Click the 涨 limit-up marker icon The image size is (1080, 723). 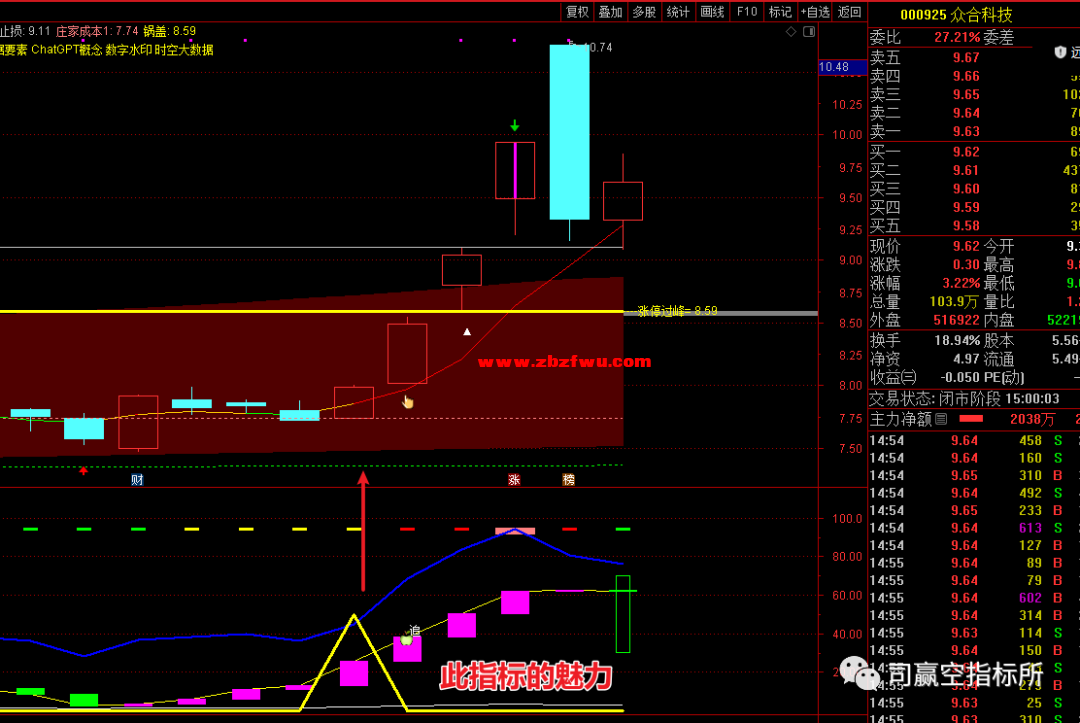(514, 480)
